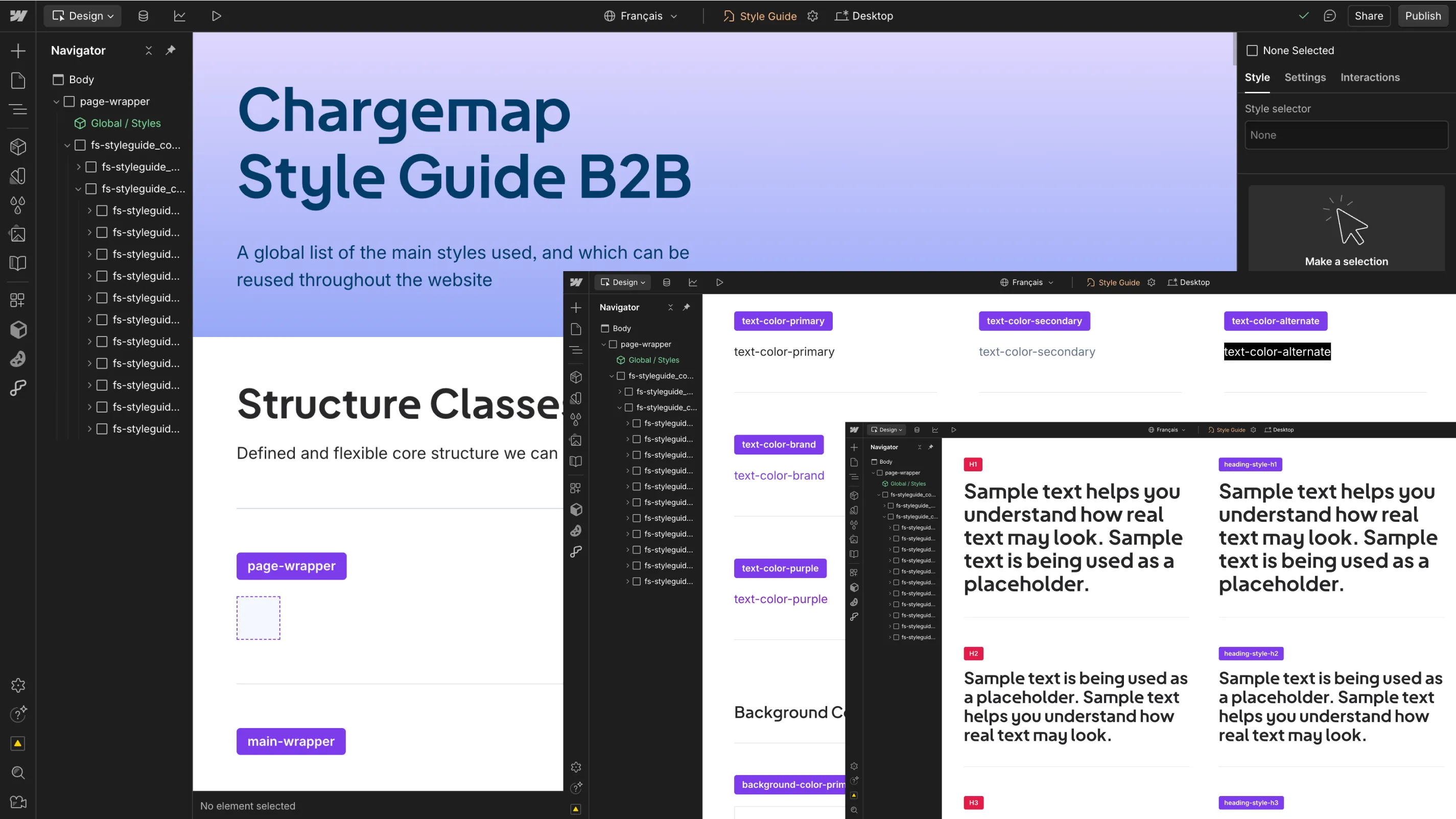Click into the Style selector None field
The height and width of the screenshot is (819, 1456).
[x=1346, y=135]
